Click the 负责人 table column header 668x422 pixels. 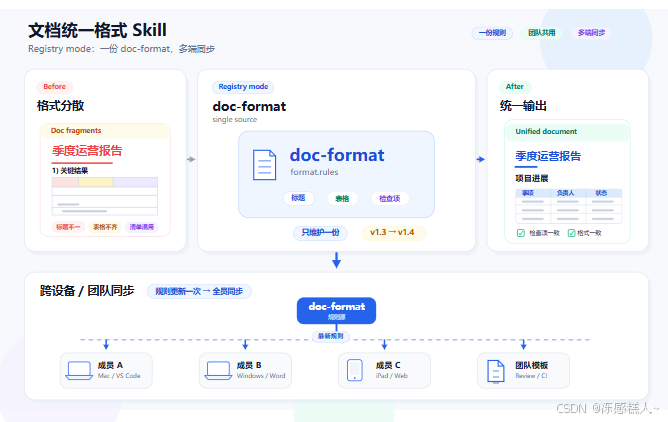[x=565, y=193]
